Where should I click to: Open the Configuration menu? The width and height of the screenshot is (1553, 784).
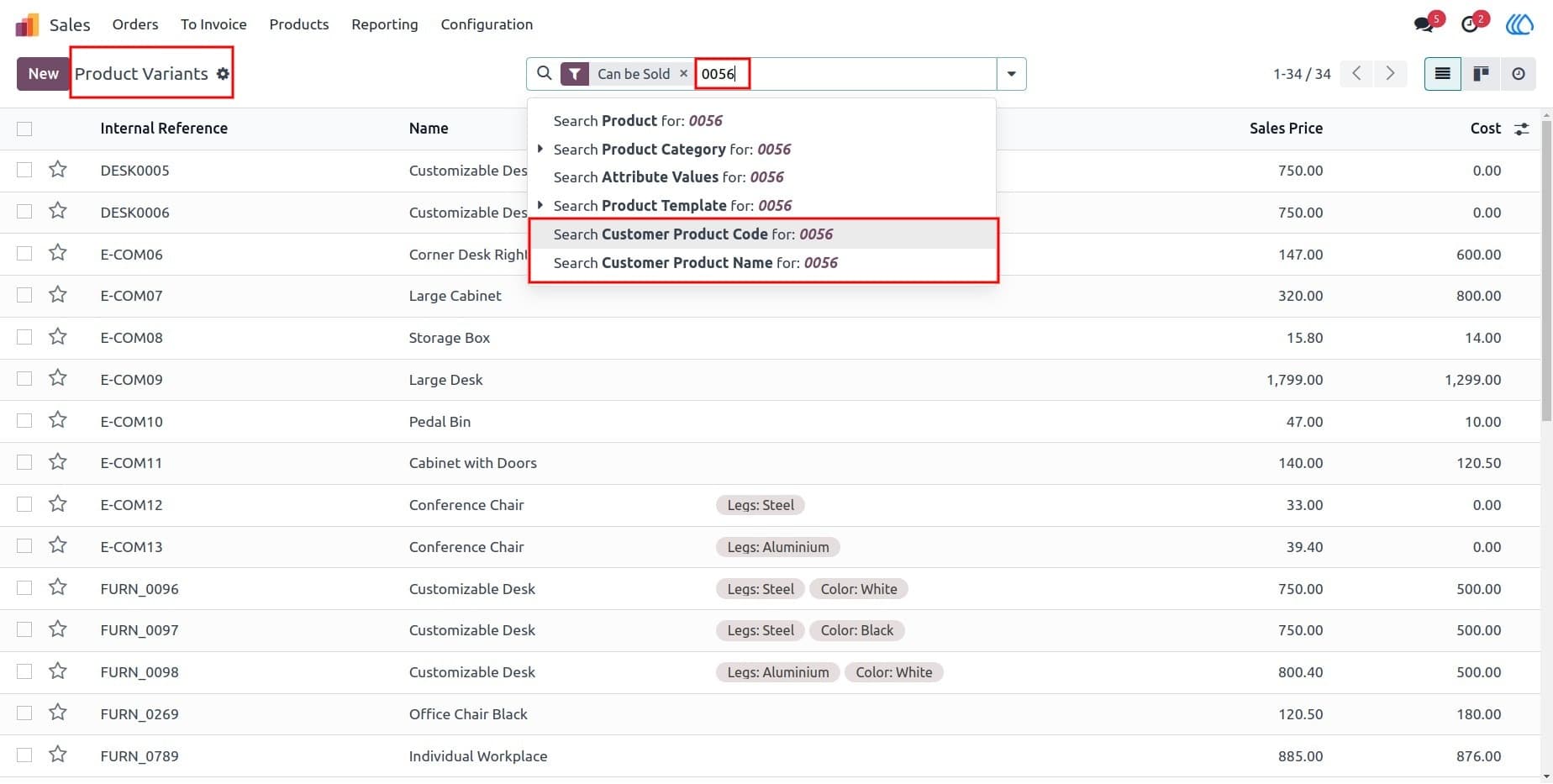click(x=487, y=24)
